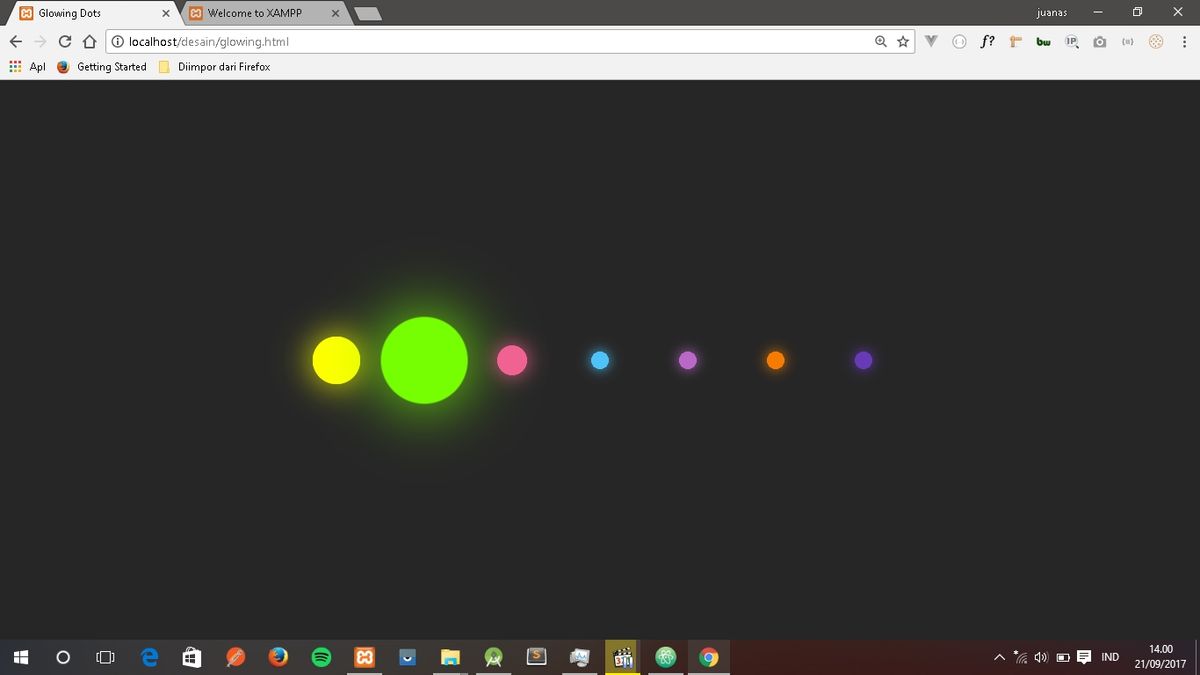Open the IP lookup extension icon

click(x=1071, y=42)
